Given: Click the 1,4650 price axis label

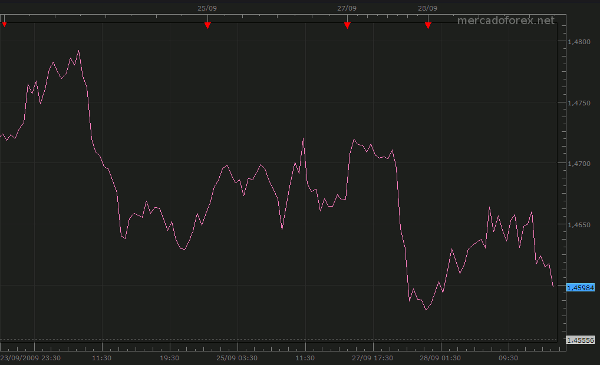Looking at the screenshot, I should pyautogui.click(x=579, y=225).
